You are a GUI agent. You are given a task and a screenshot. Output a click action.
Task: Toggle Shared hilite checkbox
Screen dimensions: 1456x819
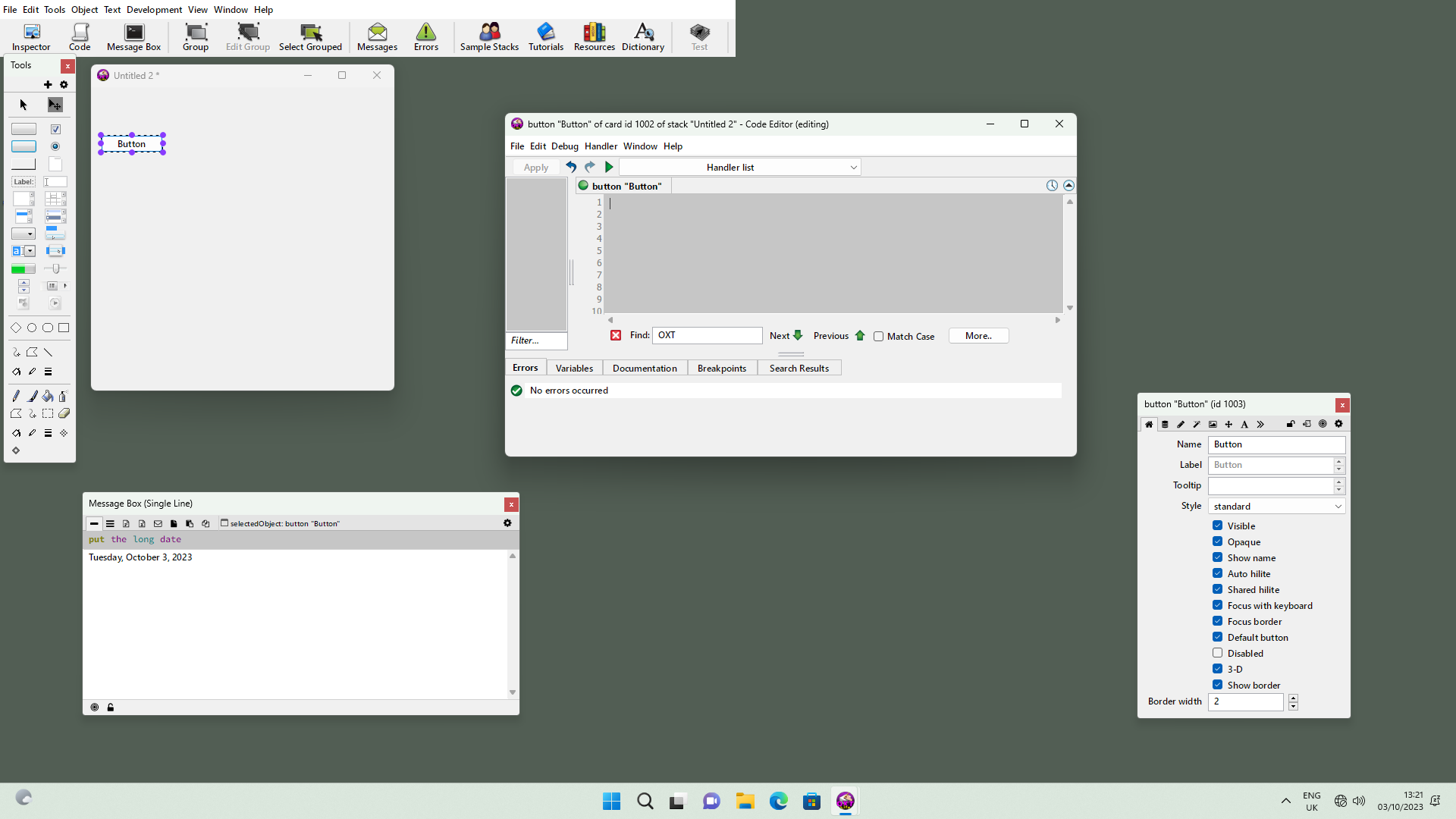[x=1217, y=589]
